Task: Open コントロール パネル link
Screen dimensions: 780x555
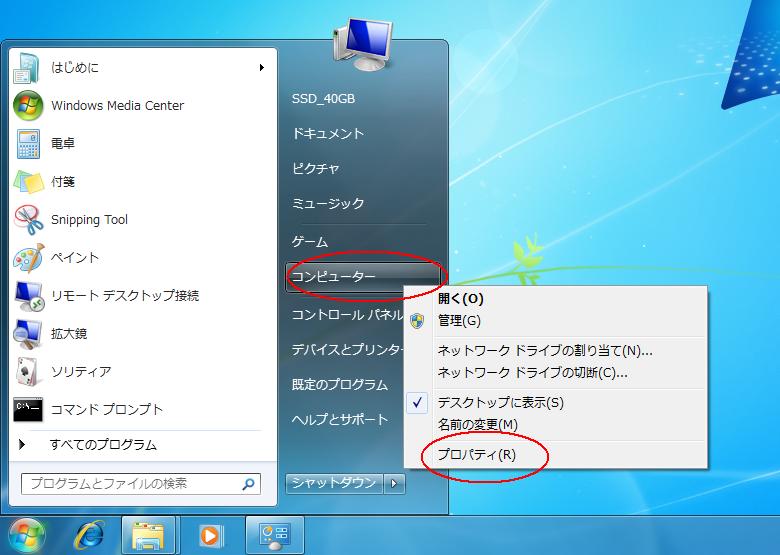Action: click(x=347, y=314)
